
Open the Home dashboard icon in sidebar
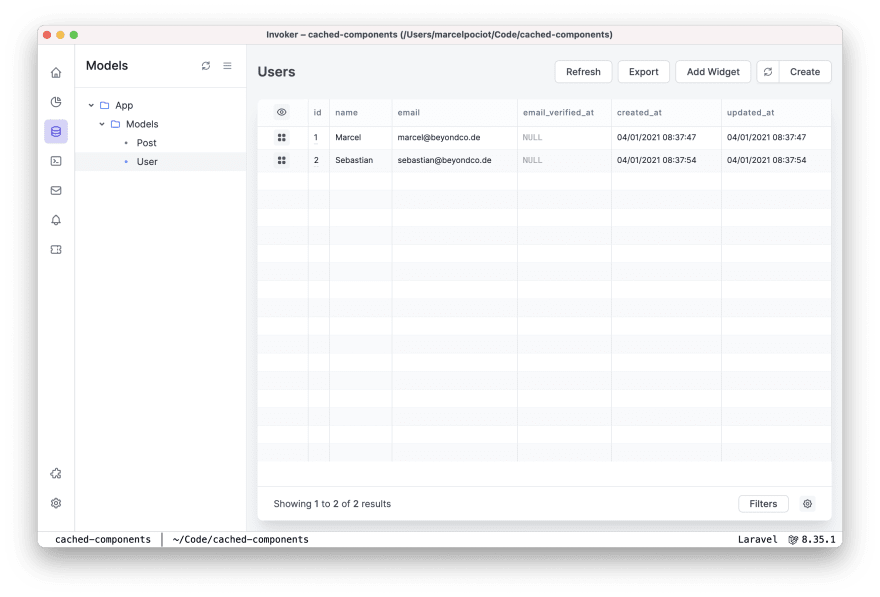56,72
